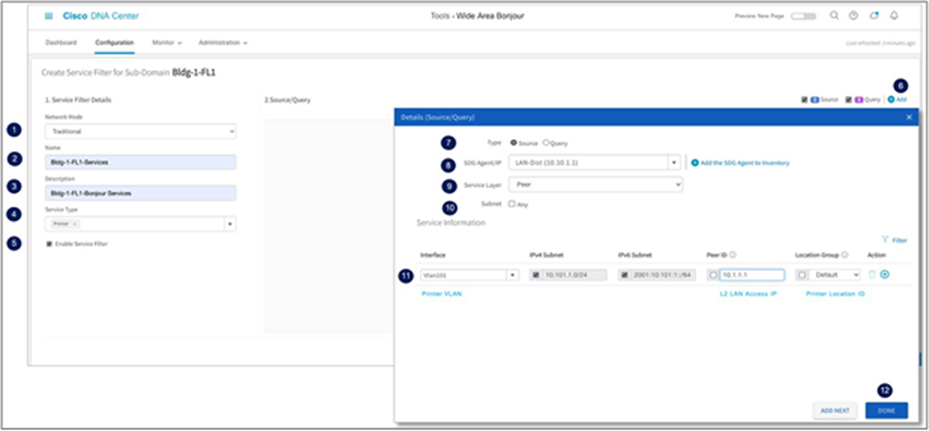Viewport: 929px width, 431px height.
Task: Click the L2 LAN Access IP label
Action: coord(747,294)
